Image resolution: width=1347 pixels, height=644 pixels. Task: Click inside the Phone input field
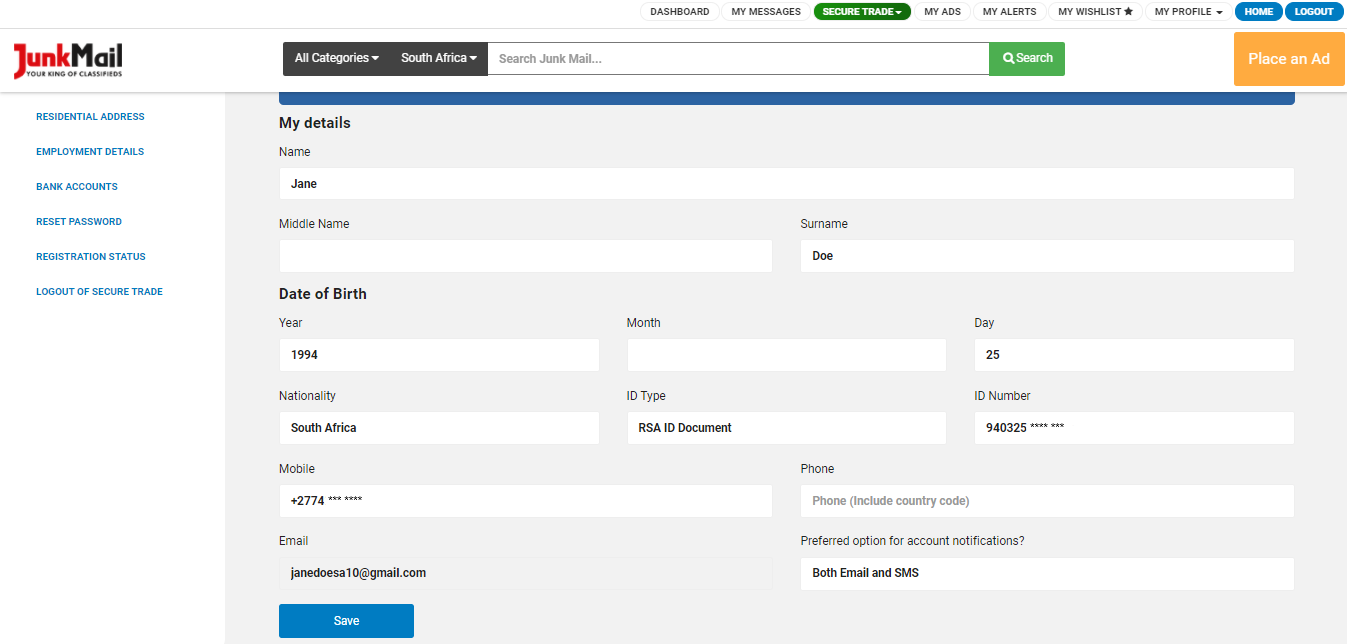[x=1047, y=500]
